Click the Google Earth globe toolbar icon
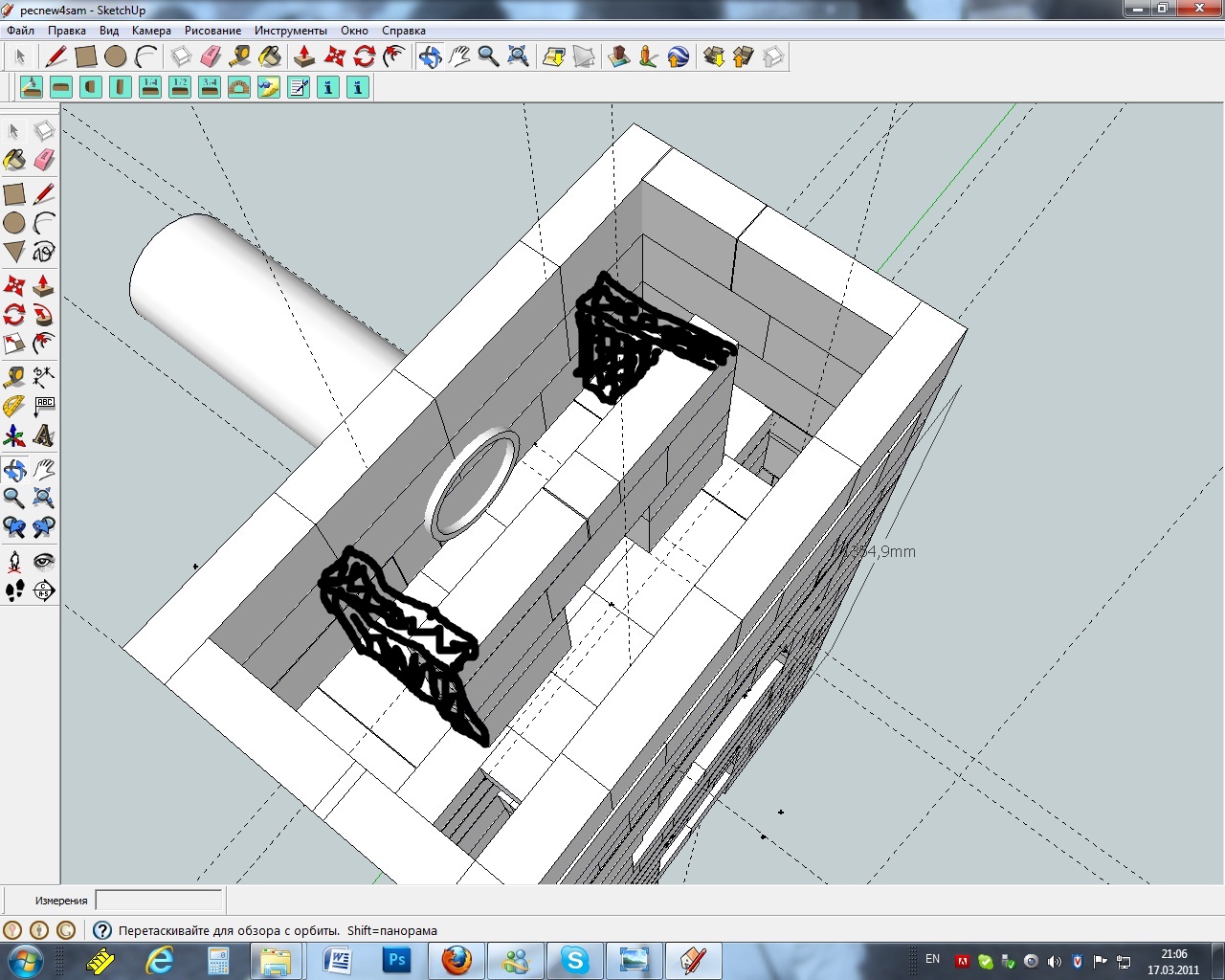Viewport: 1225px width, 980px height. (679, 57)
